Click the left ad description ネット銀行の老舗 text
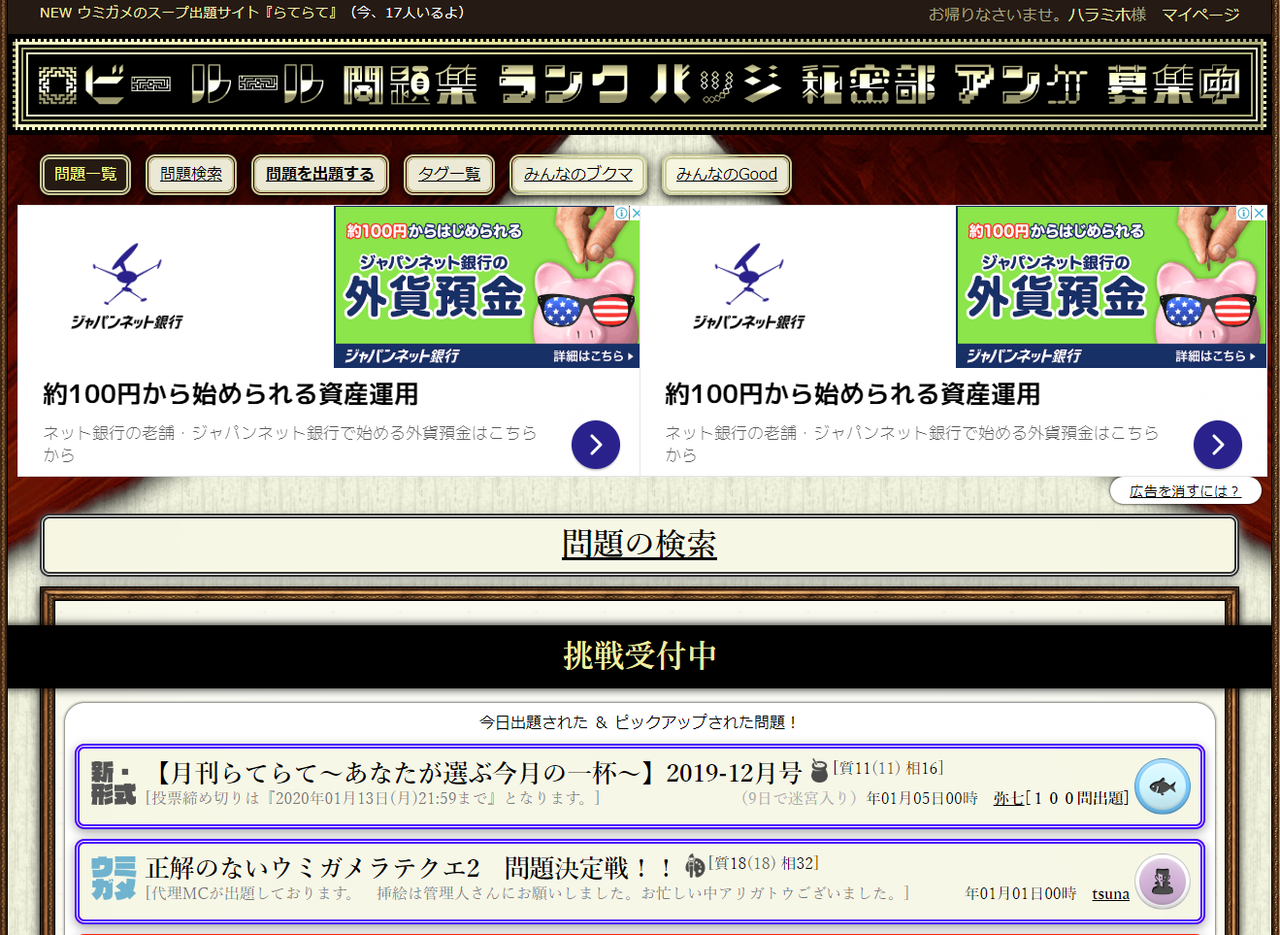Screen dimensions: 1280x935 coord(290,444)
